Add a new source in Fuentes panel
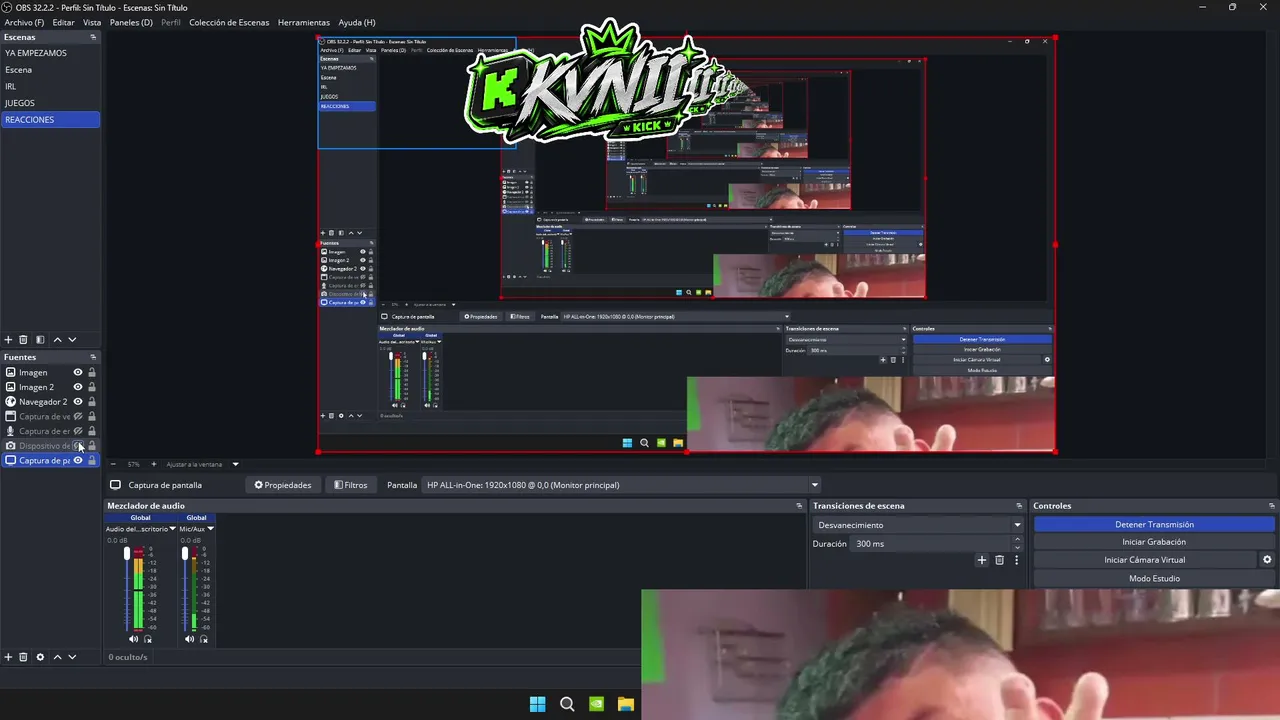The width and height of the screenshot is (1280, 720). click(9, 657)
